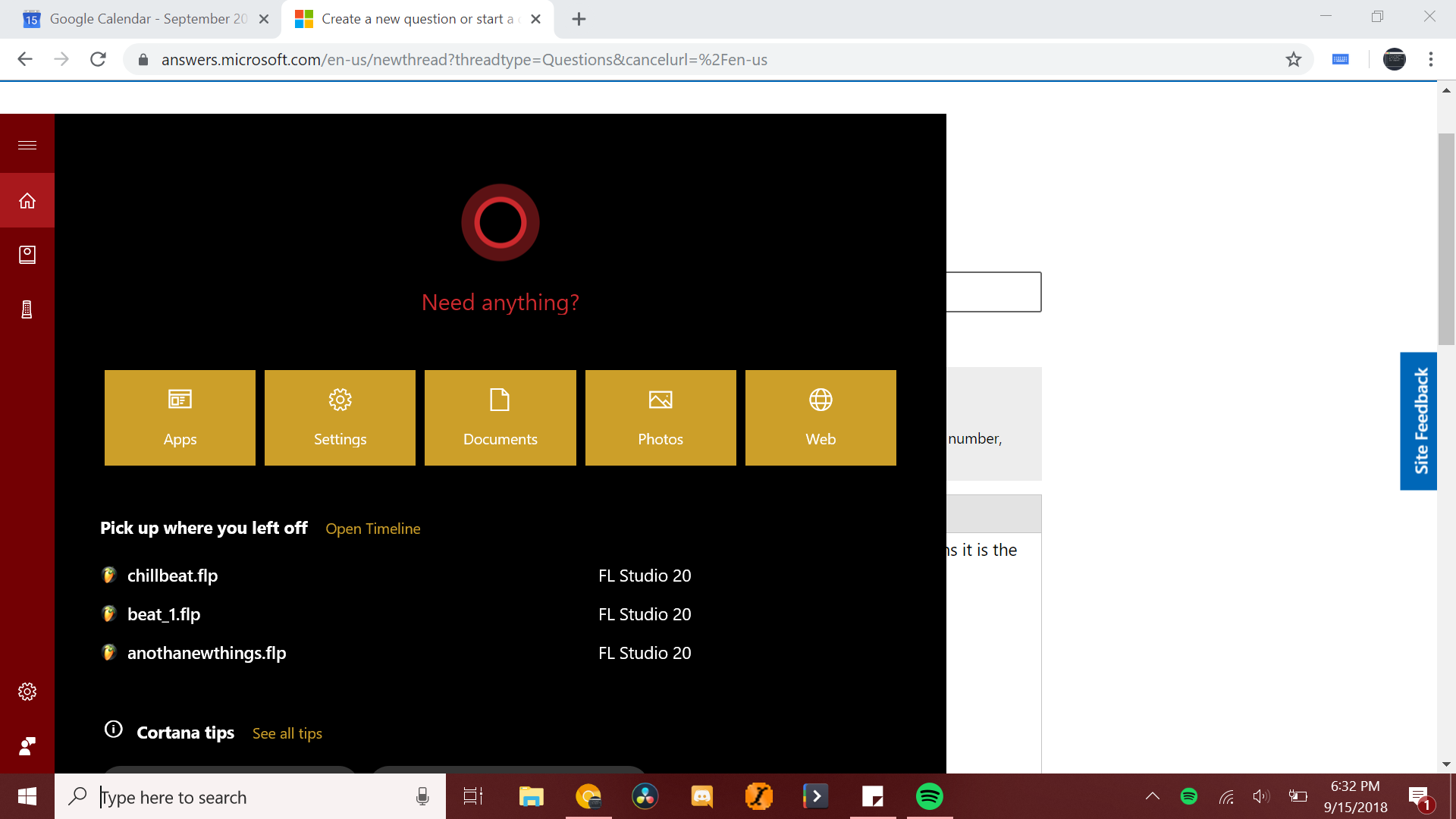
Task: Click the microphone icon in search box
Action: (x=422, y=796)
